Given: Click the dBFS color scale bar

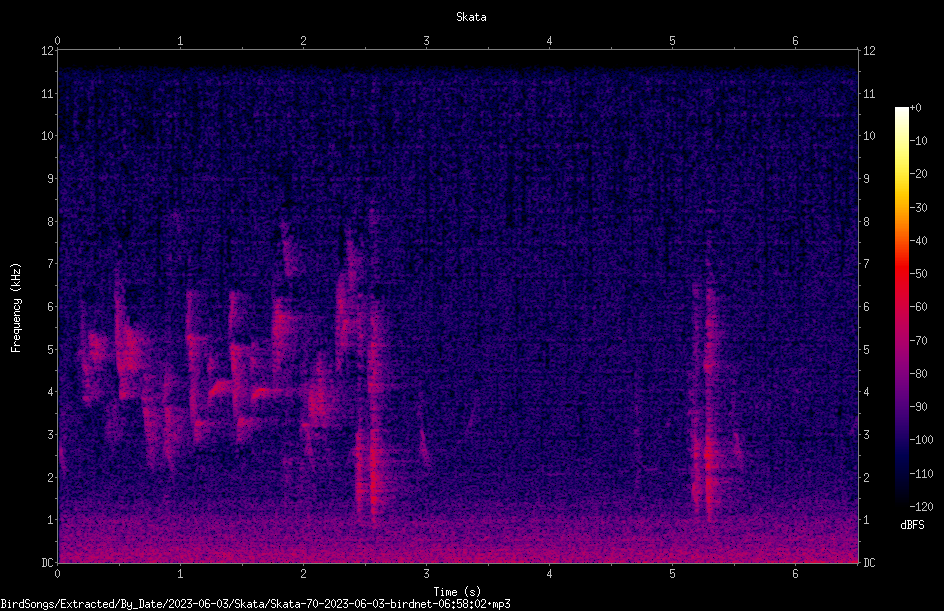Looking at the screenshot, I should (901, 306).
